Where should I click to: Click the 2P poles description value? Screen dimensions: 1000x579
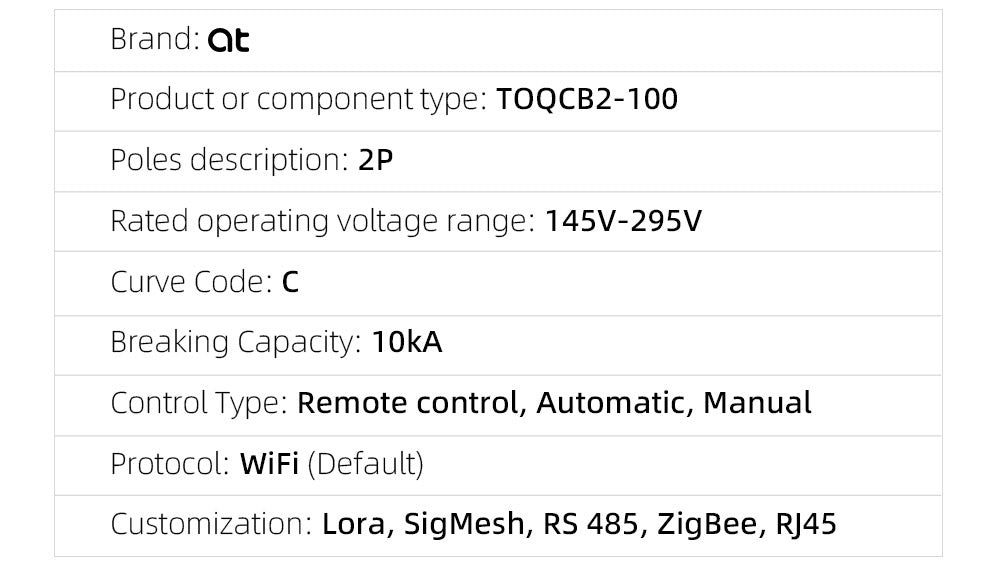pos(375,160)
